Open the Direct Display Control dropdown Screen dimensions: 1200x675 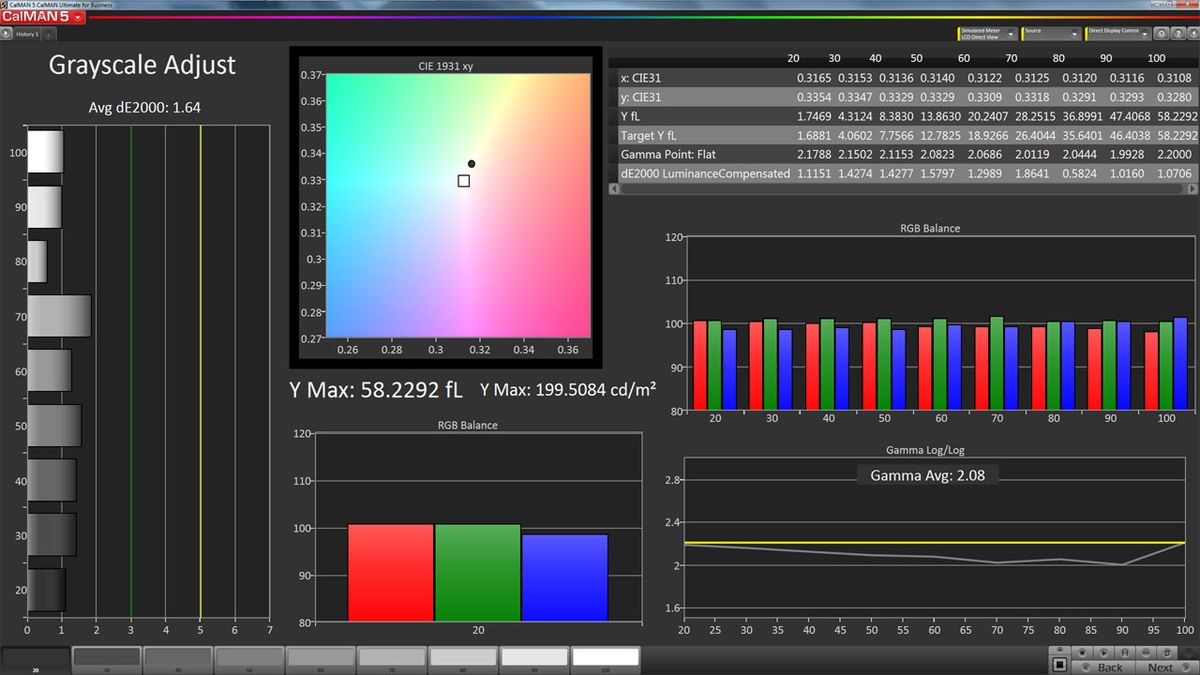point(1145,34)
